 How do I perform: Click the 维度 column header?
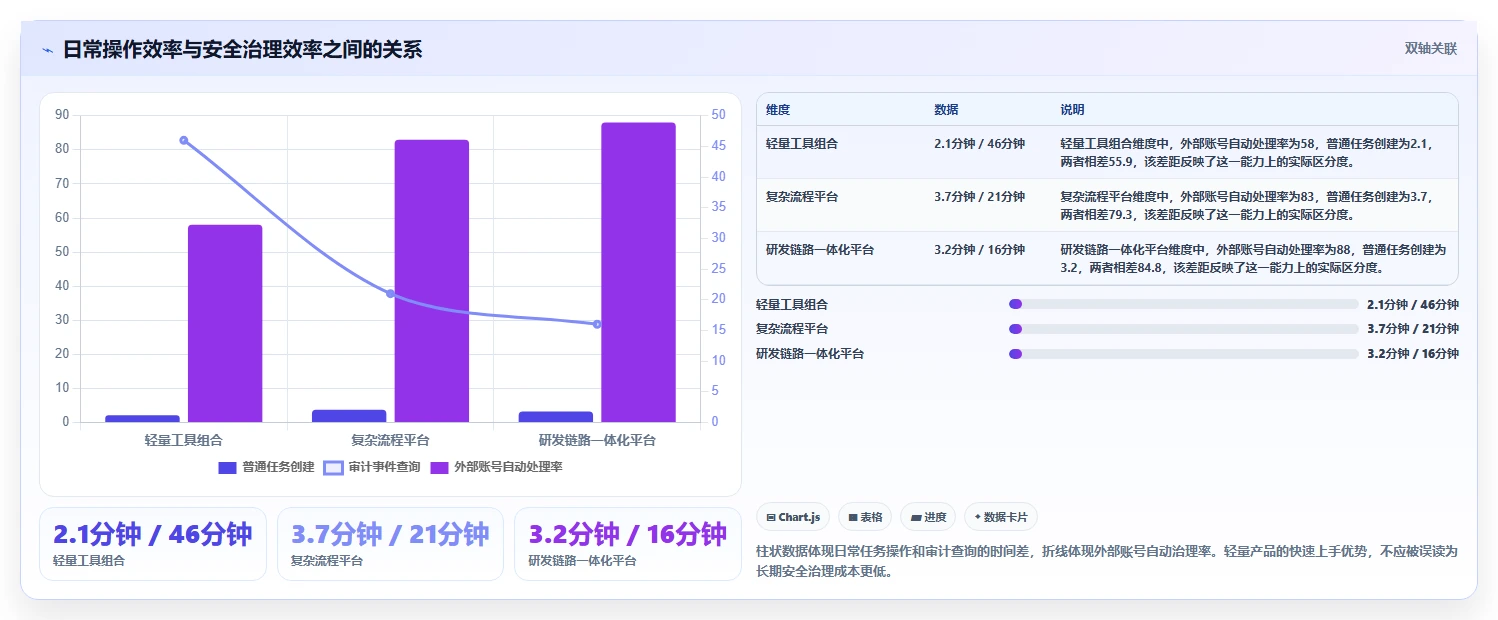coord(778,110)
